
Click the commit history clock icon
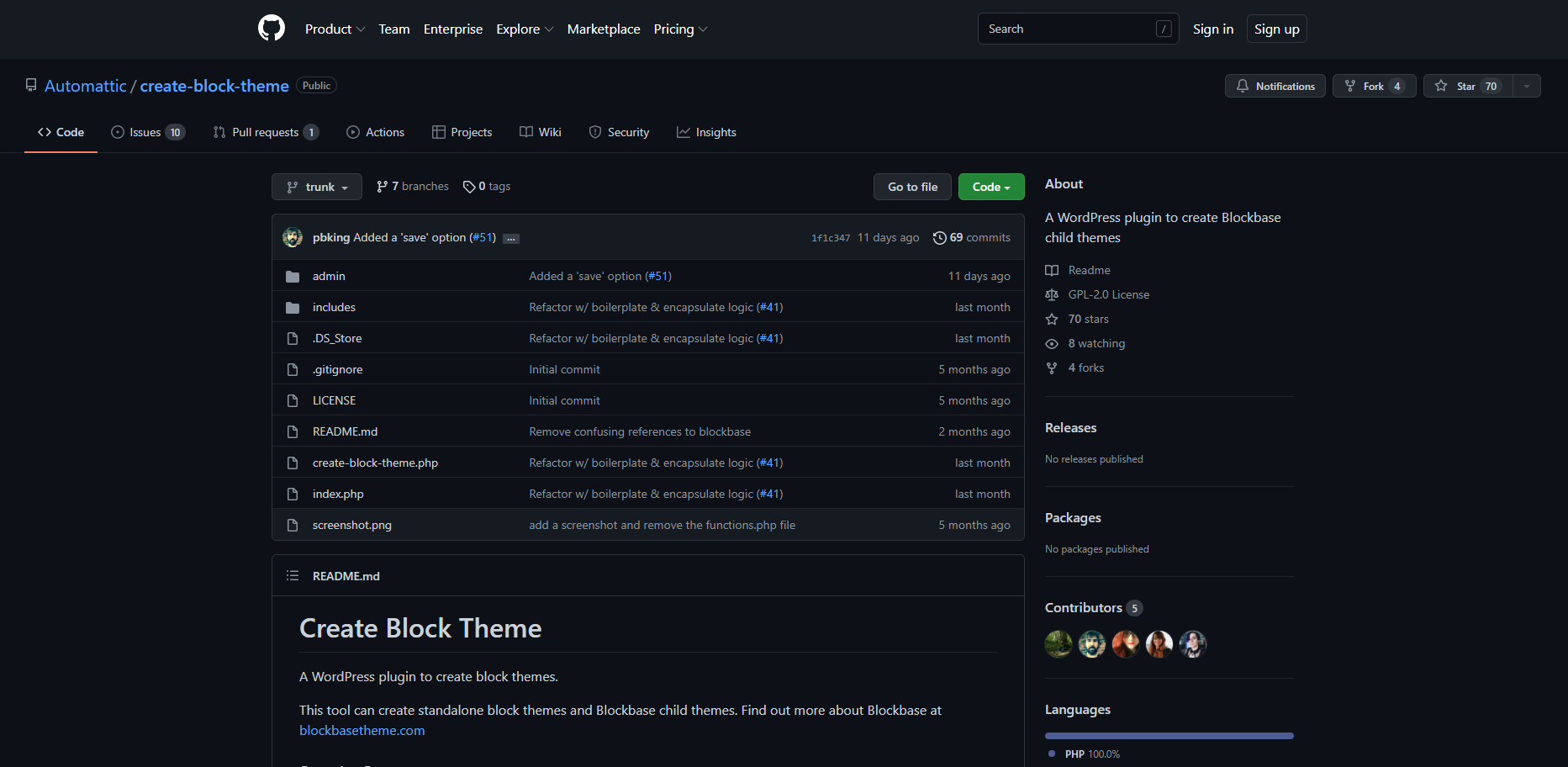[940, 238]
